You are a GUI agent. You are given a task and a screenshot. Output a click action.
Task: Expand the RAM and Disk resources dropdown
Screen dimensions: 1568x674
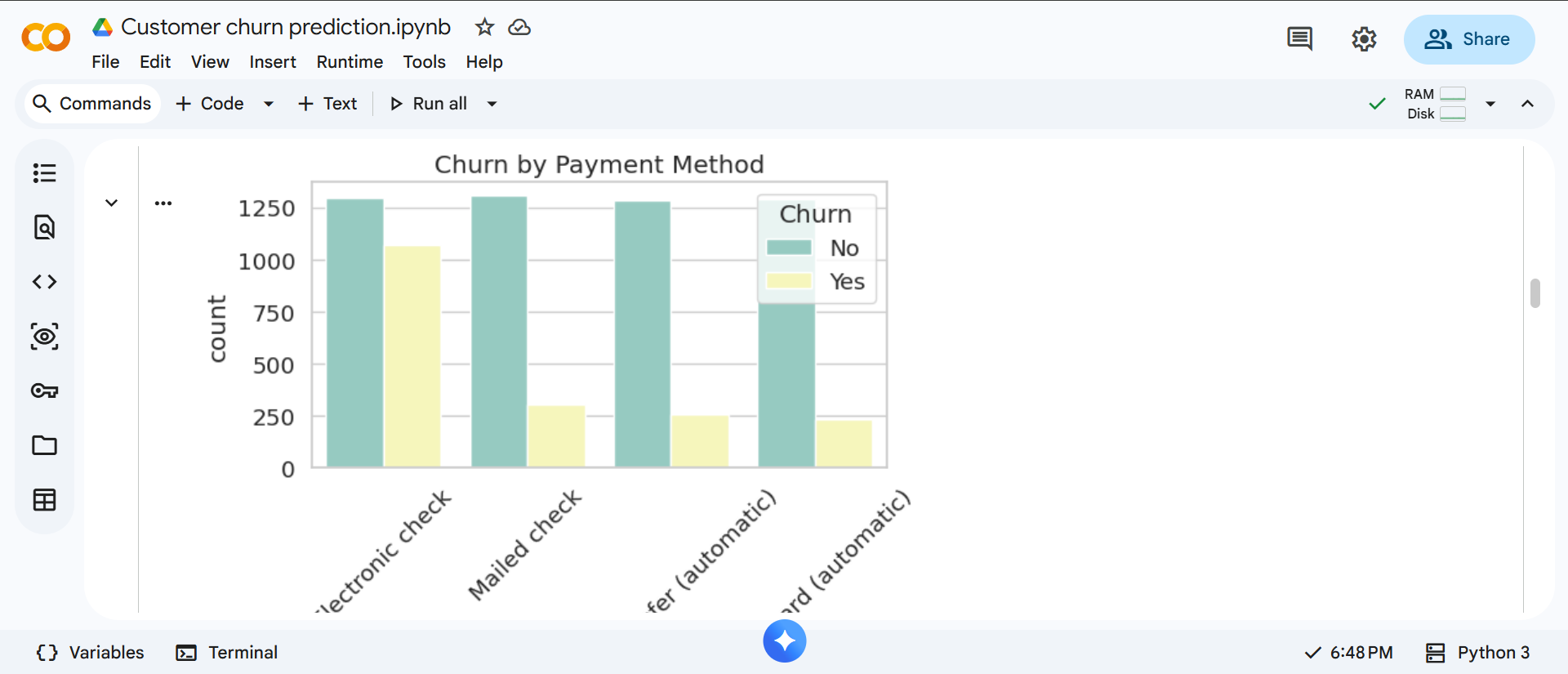point(1490,104)
